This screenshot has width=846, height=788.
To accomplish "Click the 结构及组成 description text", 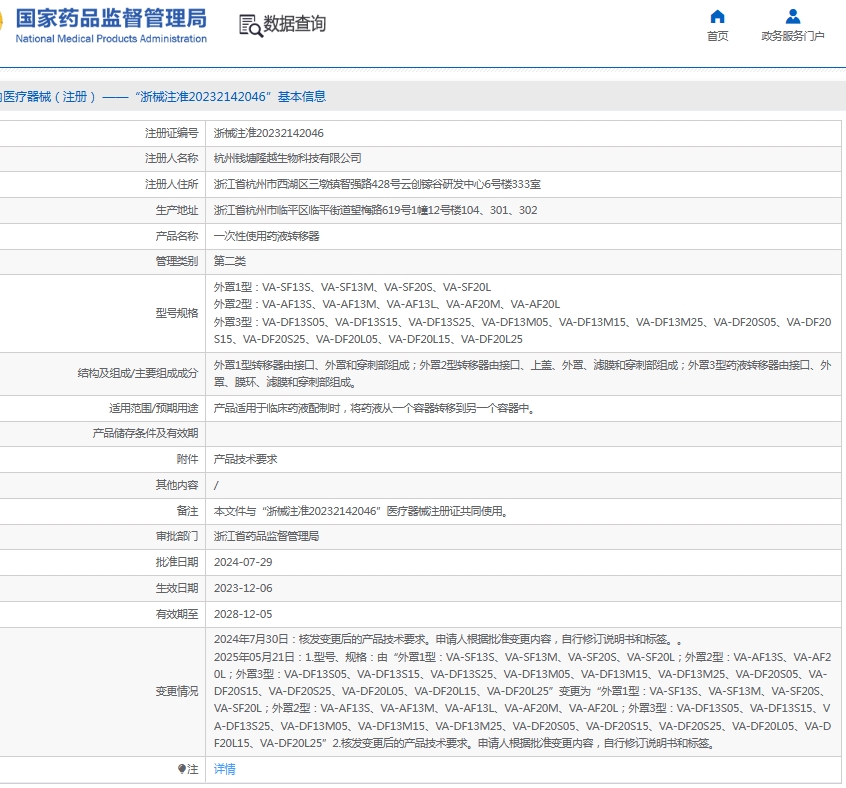I will (x=522, y=374).
